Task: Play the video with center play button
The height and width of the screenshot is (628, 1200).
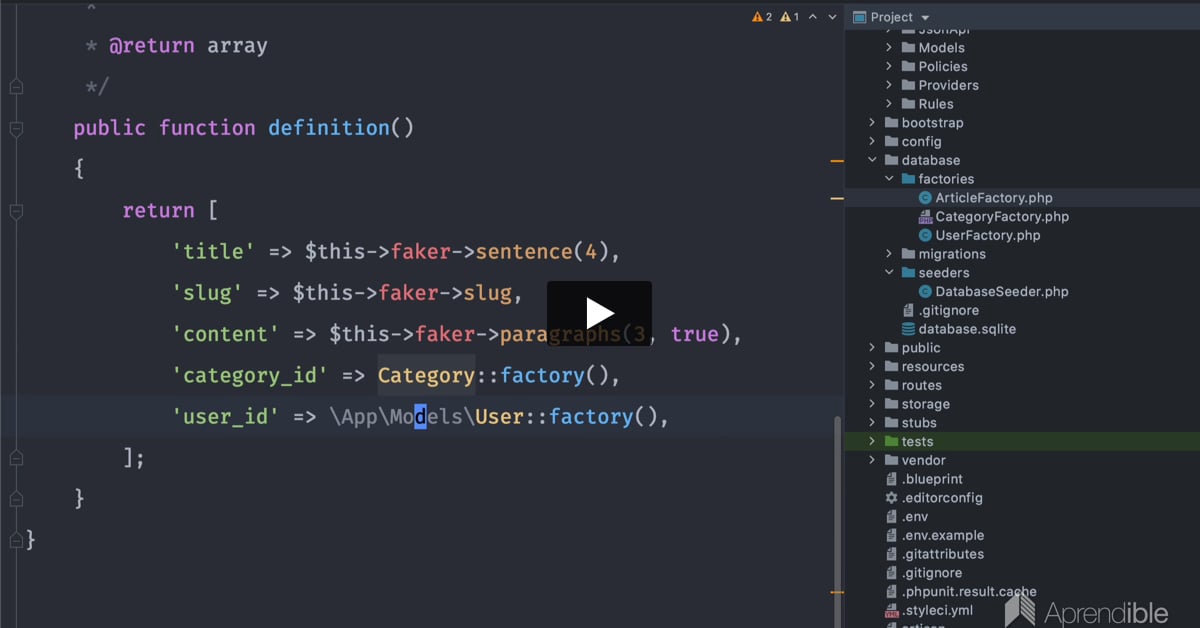Action: (x=599, y=313)
